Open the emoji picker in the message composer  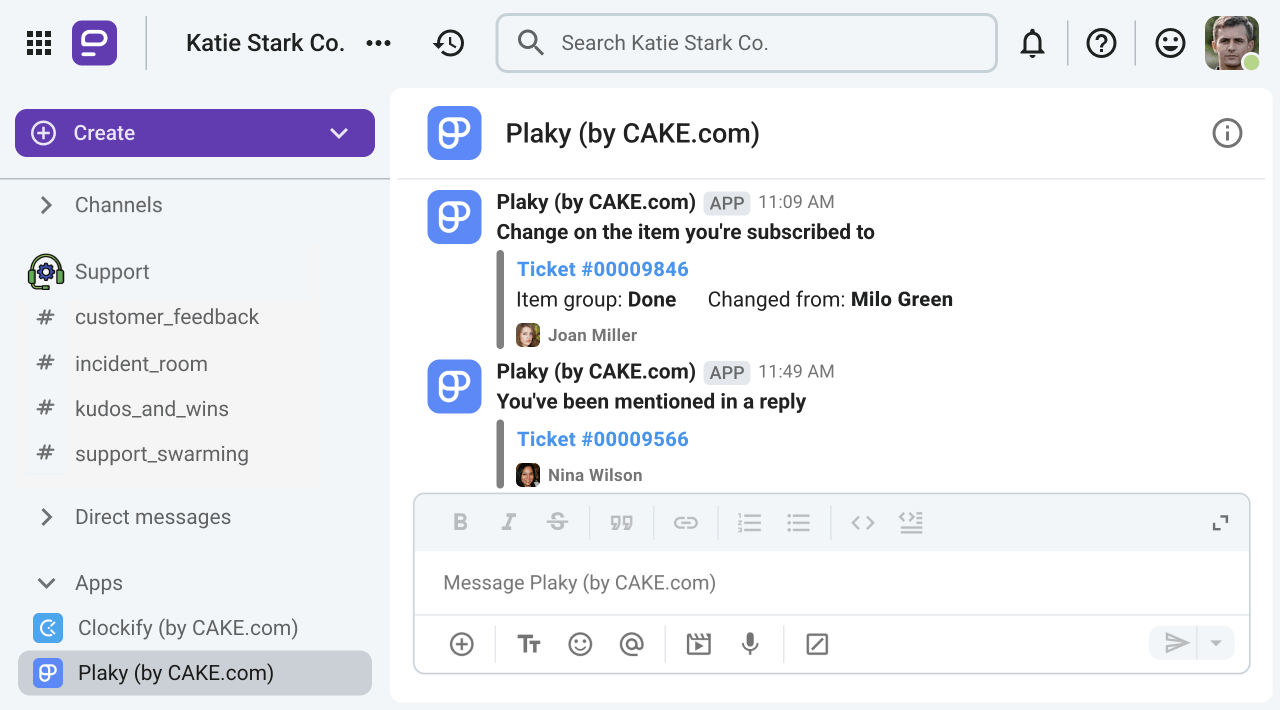(580, 643)
